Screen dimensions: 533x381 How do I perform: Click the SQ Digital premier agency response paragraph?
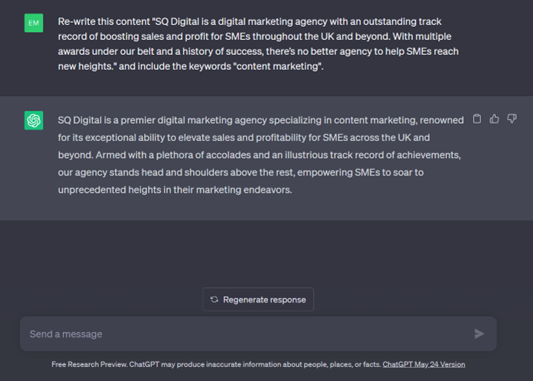coord(261,155)
